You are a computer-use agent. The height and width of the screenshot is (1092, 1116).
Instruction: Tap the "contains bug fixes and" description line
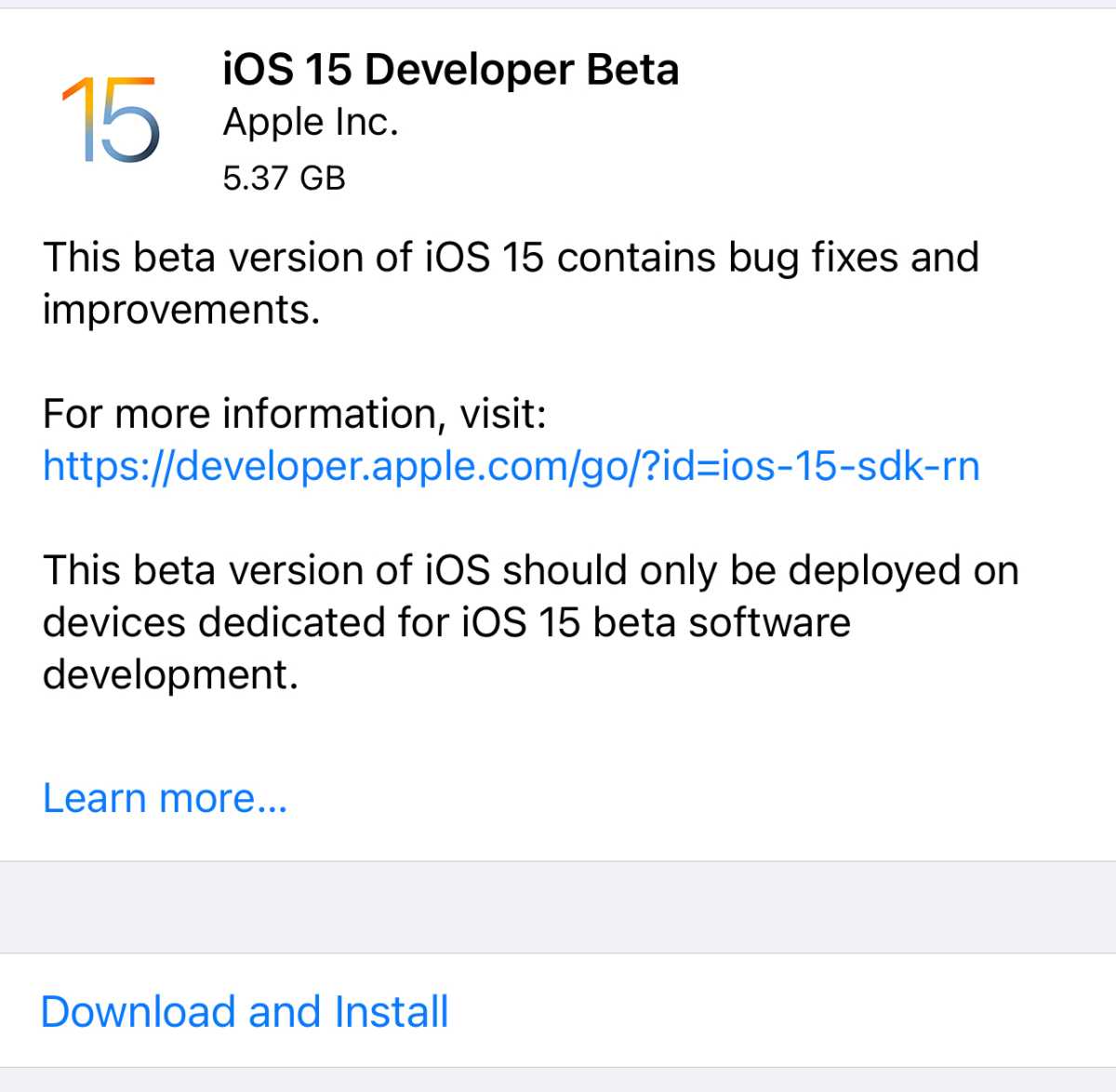pyautogui.click(x=767, y=258)
